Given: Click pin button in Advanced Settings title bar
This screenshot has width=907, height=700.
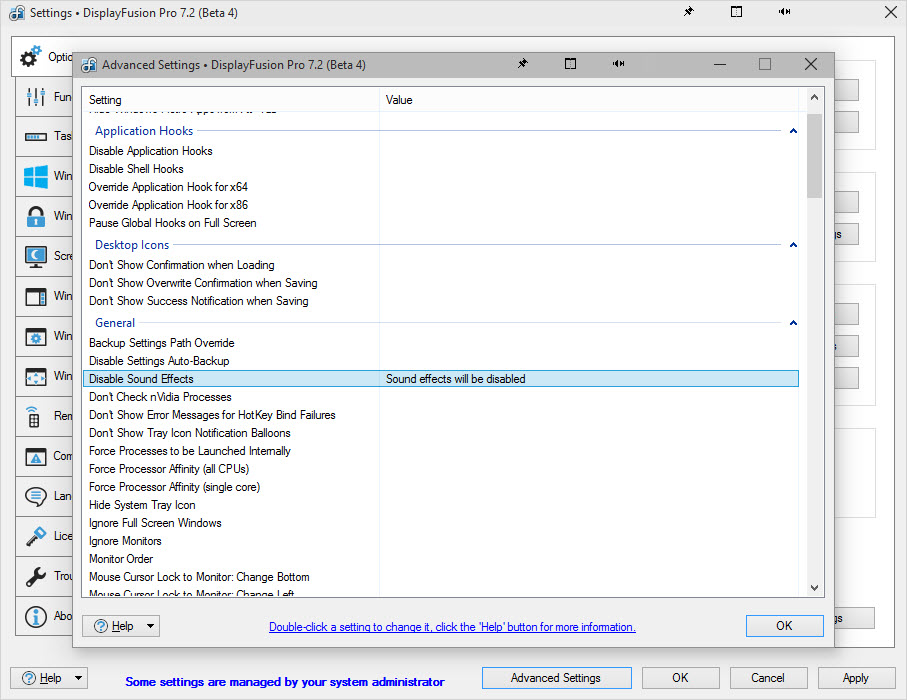Looking at the screenshot, I should click(522, 64).
